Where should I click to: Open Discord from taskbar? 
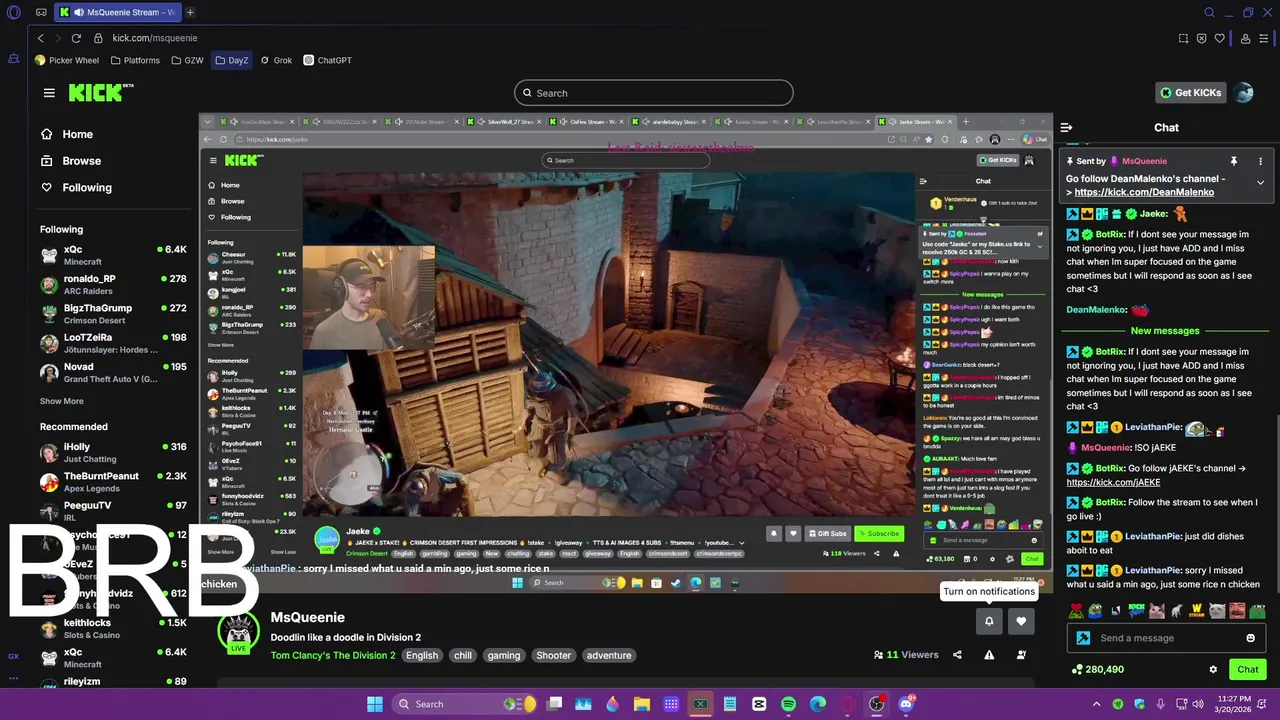906,704
